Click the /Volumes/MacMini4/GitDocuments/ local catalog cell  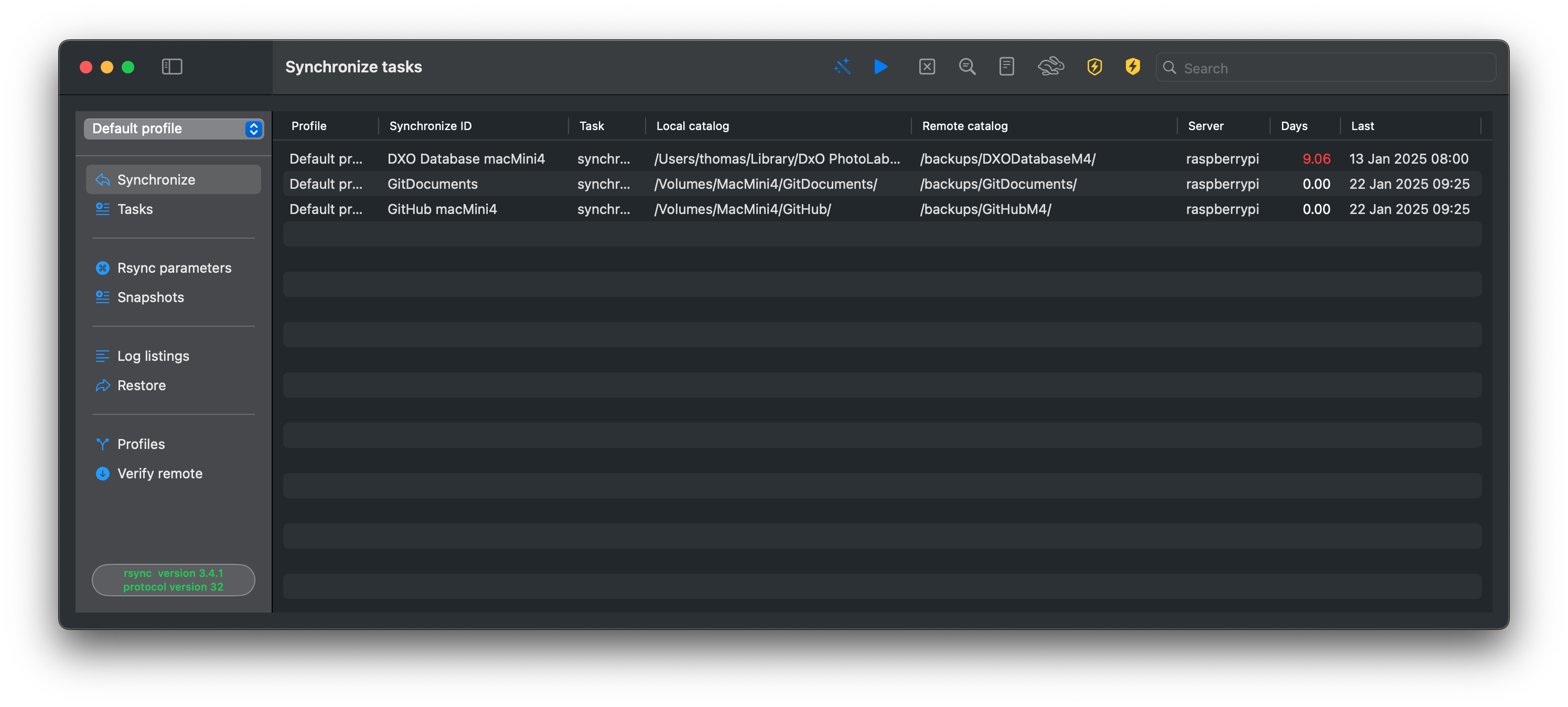coord(765,184)
